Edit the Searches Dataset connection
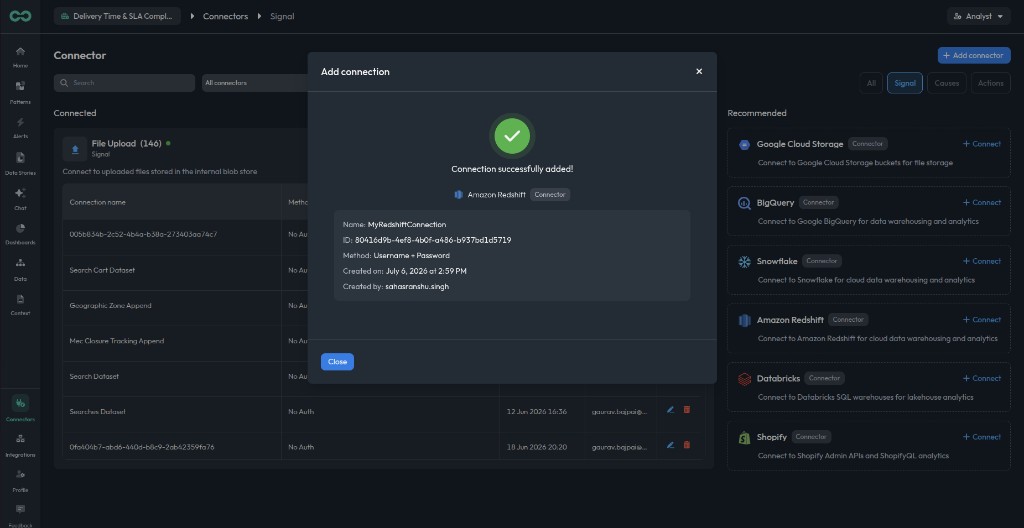The width and height of the screenshot is (1024, 528). point(670,410)
